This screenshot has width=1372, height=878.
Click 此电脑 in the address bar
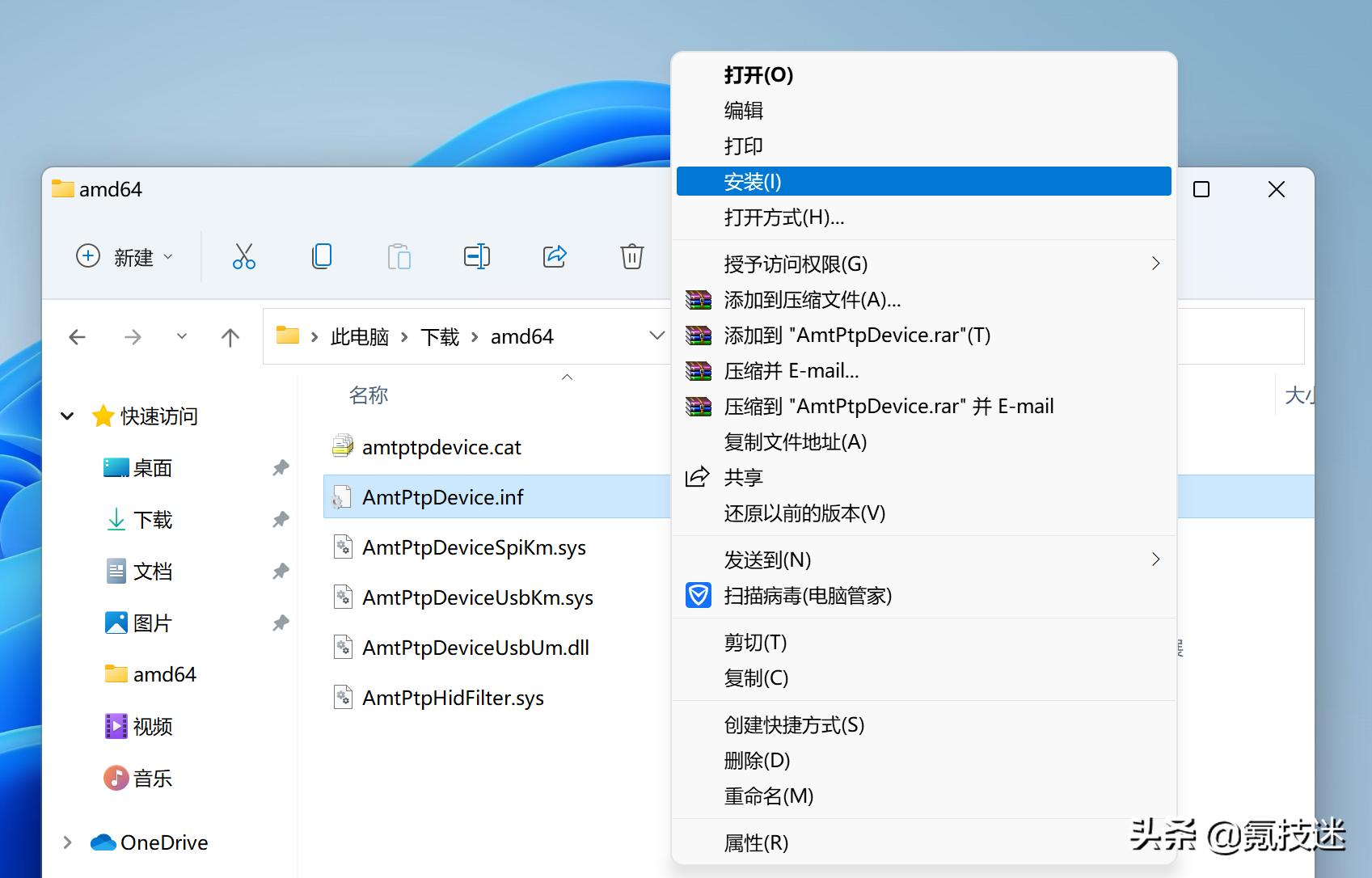coord(361,336)
